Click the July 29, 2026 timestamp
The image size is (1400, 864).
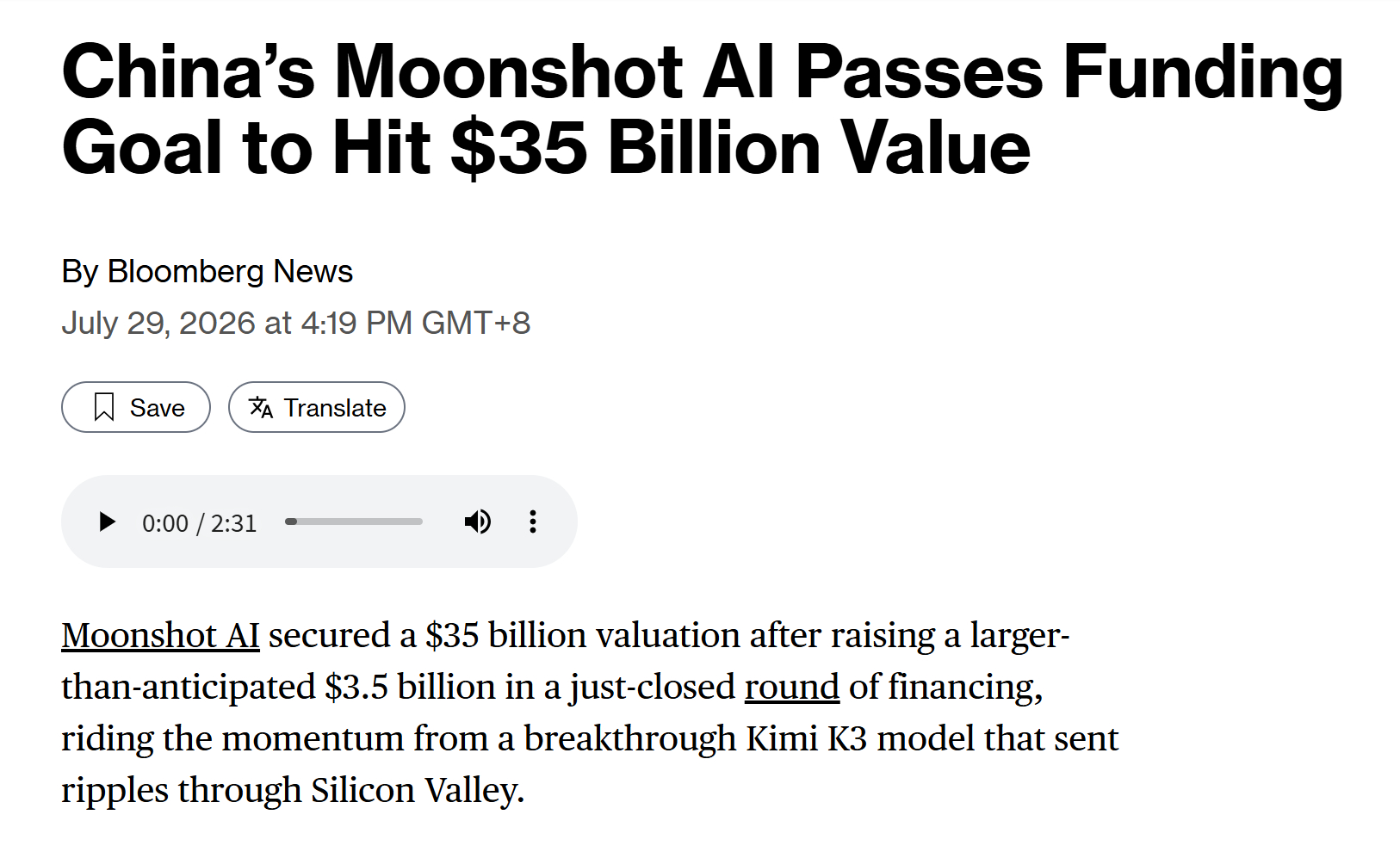[x=295, y=324]
